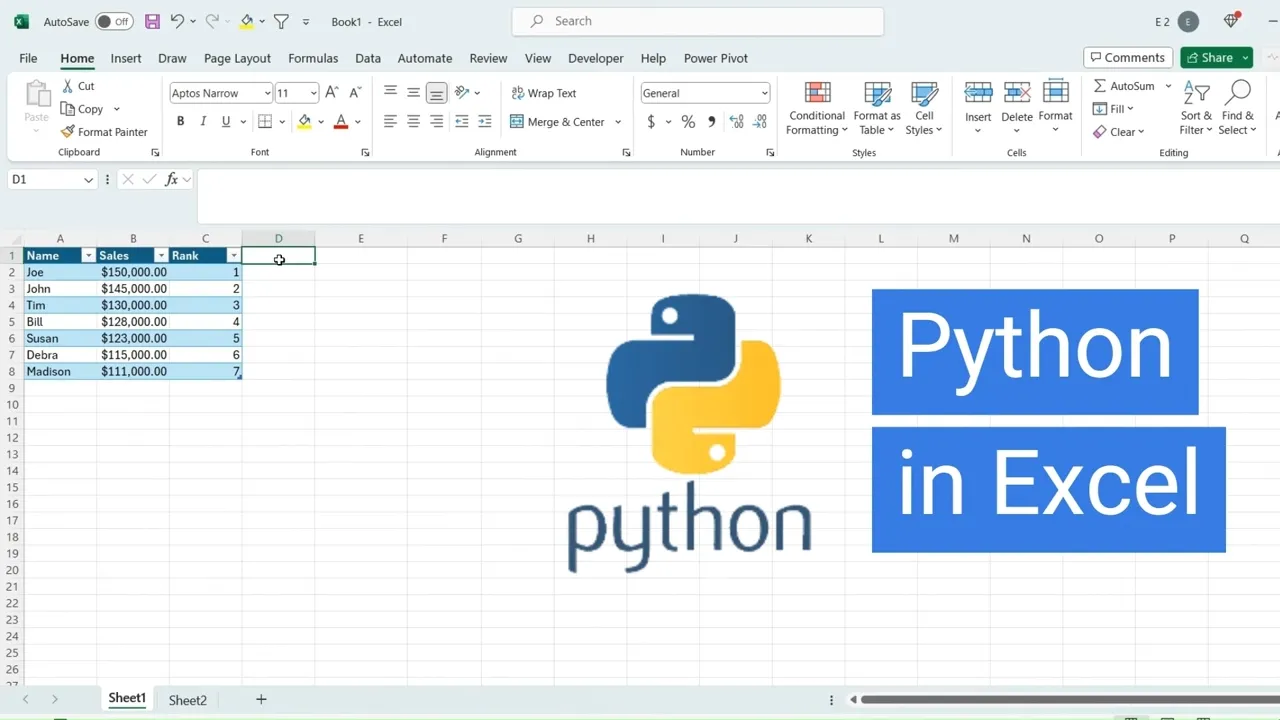Click the Share button
Image resolution: width=1280 pixels, height=720 pixels.
(1209, 57)
